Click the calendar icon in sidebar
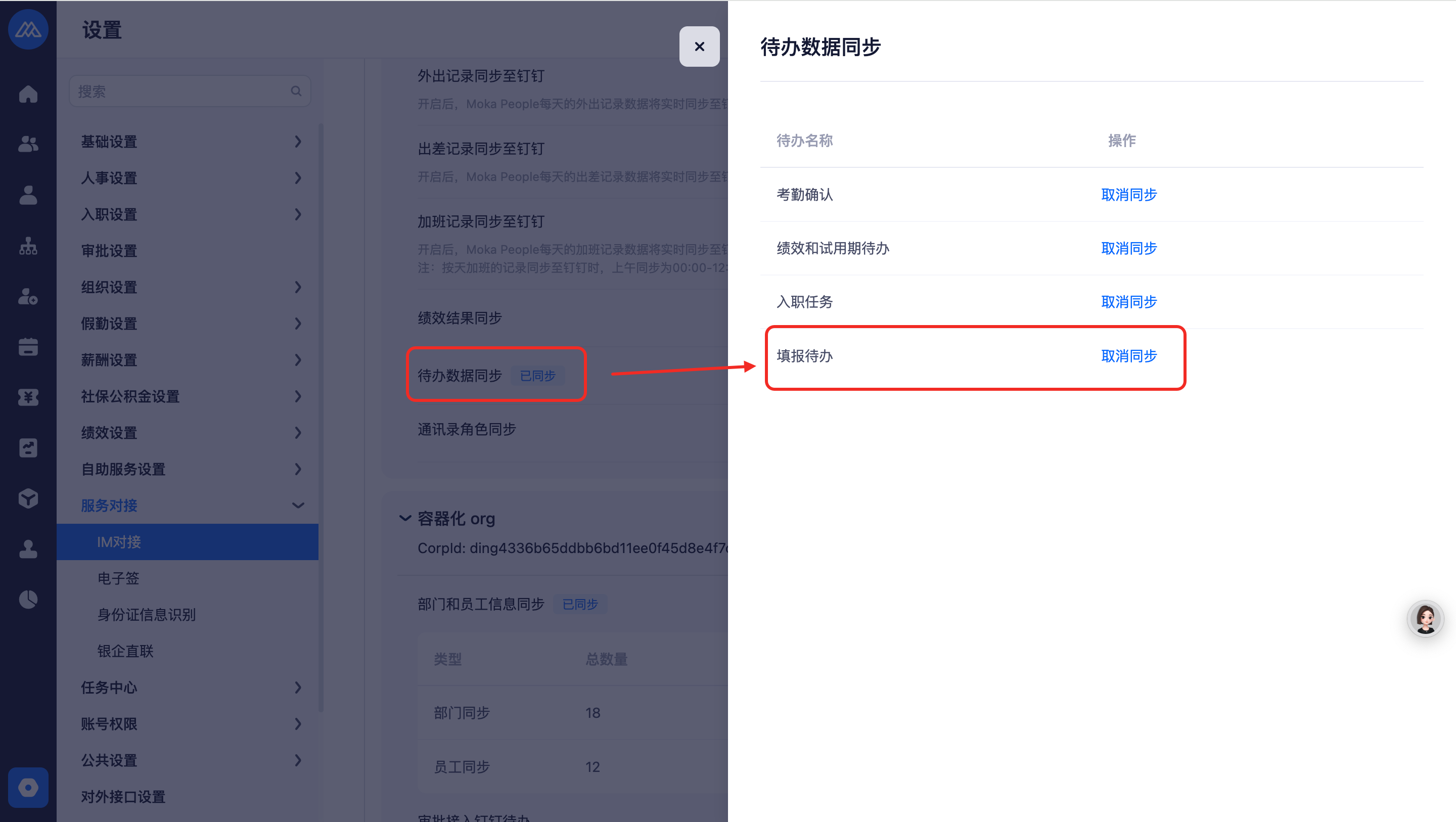Image resolution: width=1456 pixels, height=822 pixels. [28, 347]
